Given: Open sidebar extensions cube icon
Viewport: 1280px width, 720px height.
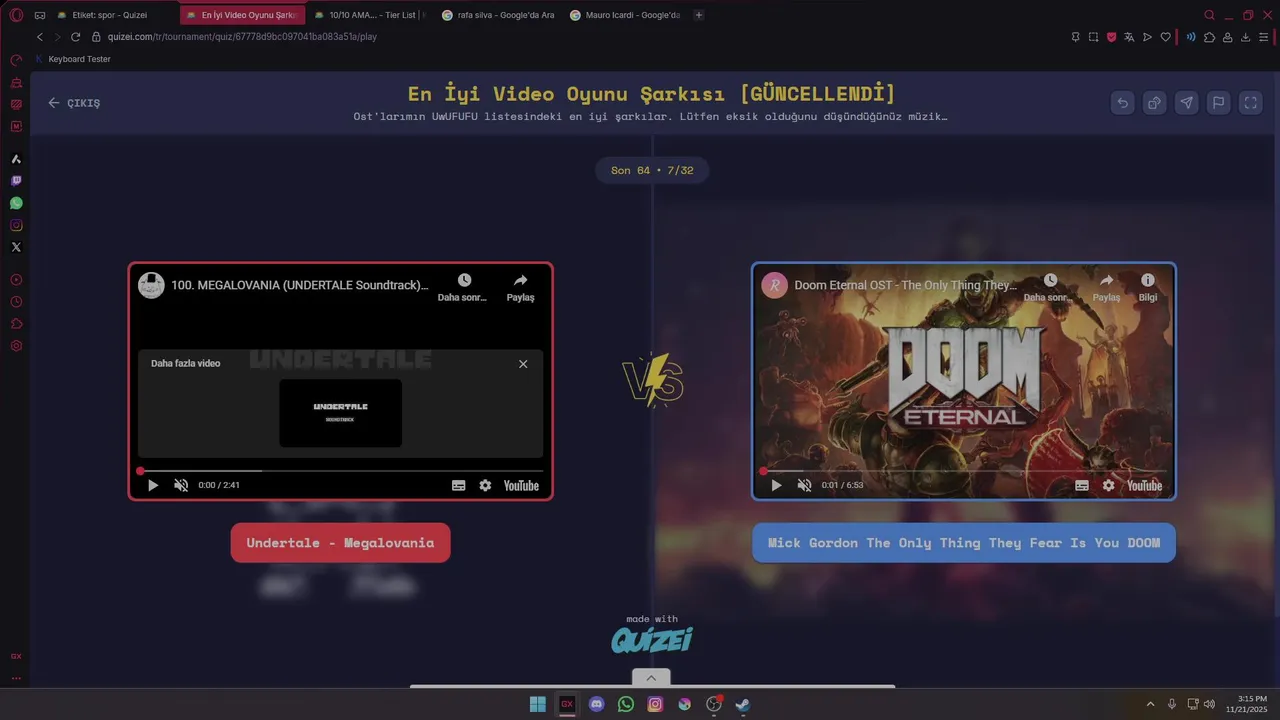Looking at the screenshot, I should tap(16, 324).
